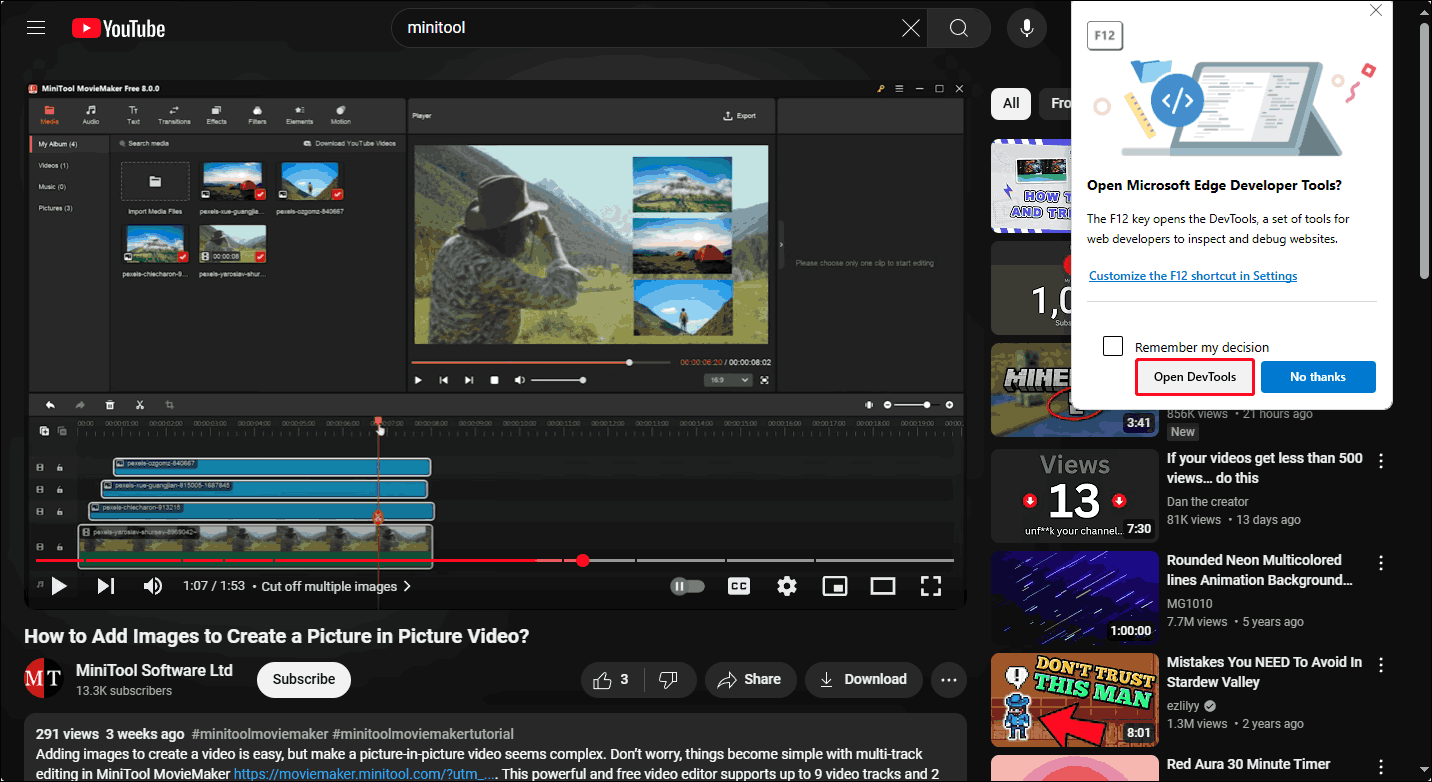Click the #minitoolmoviemaker hashtag
1432x782 pixels.
pyautogui.click(x=261, y=734)
